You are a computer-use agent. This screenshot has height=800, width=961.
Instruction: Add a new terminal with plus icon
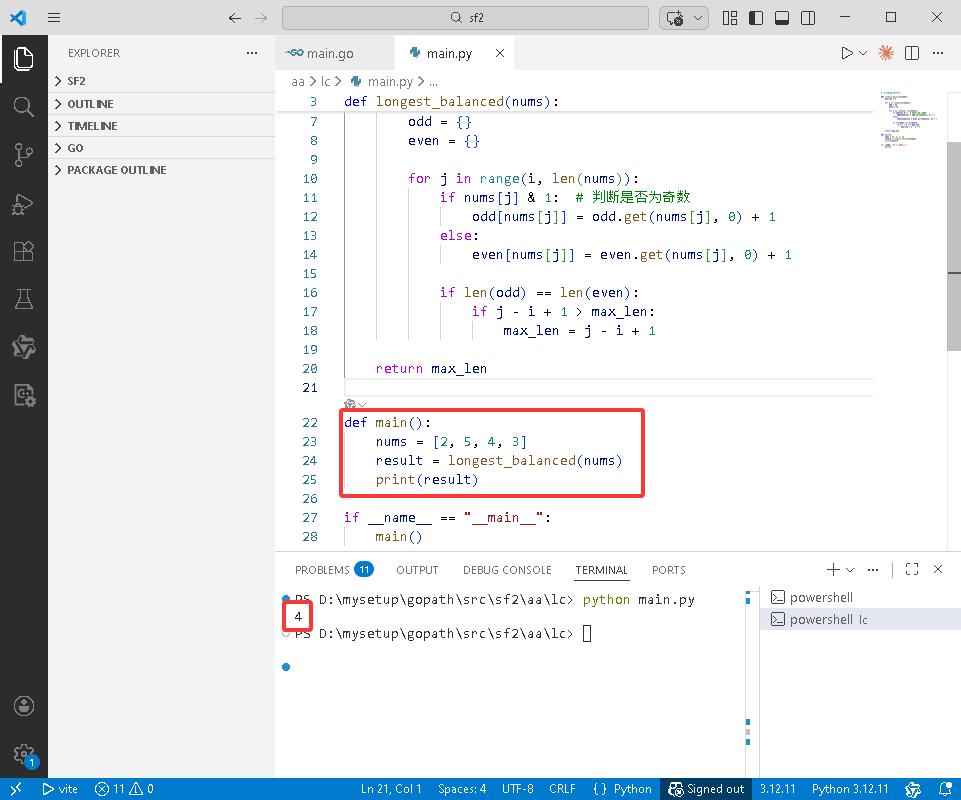833,570
